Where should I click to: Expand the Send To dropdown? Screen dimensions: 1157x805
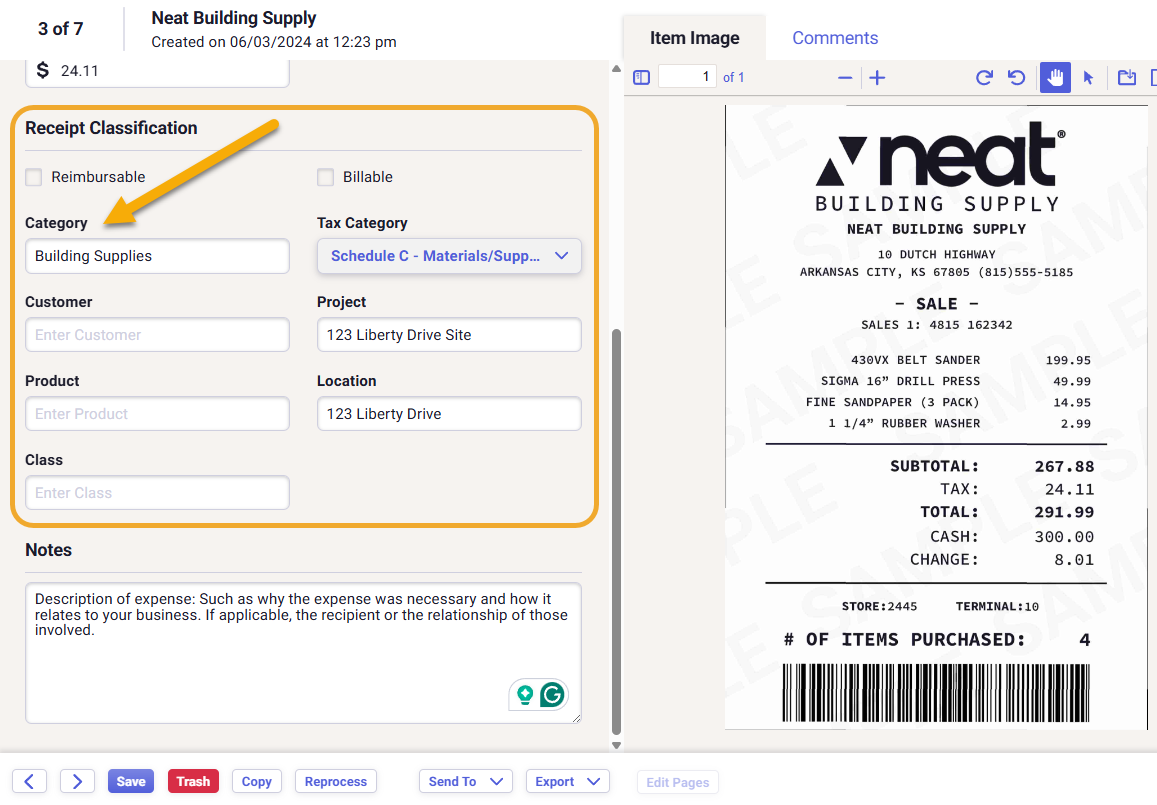pyautogui.click(x=465, y=781)
